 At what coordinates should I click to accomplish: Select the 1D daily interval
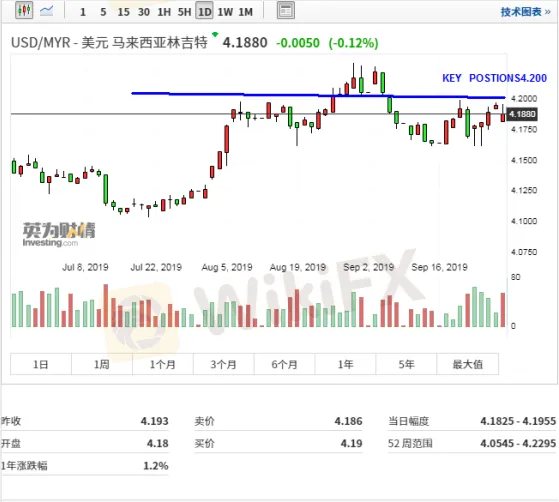205,12
